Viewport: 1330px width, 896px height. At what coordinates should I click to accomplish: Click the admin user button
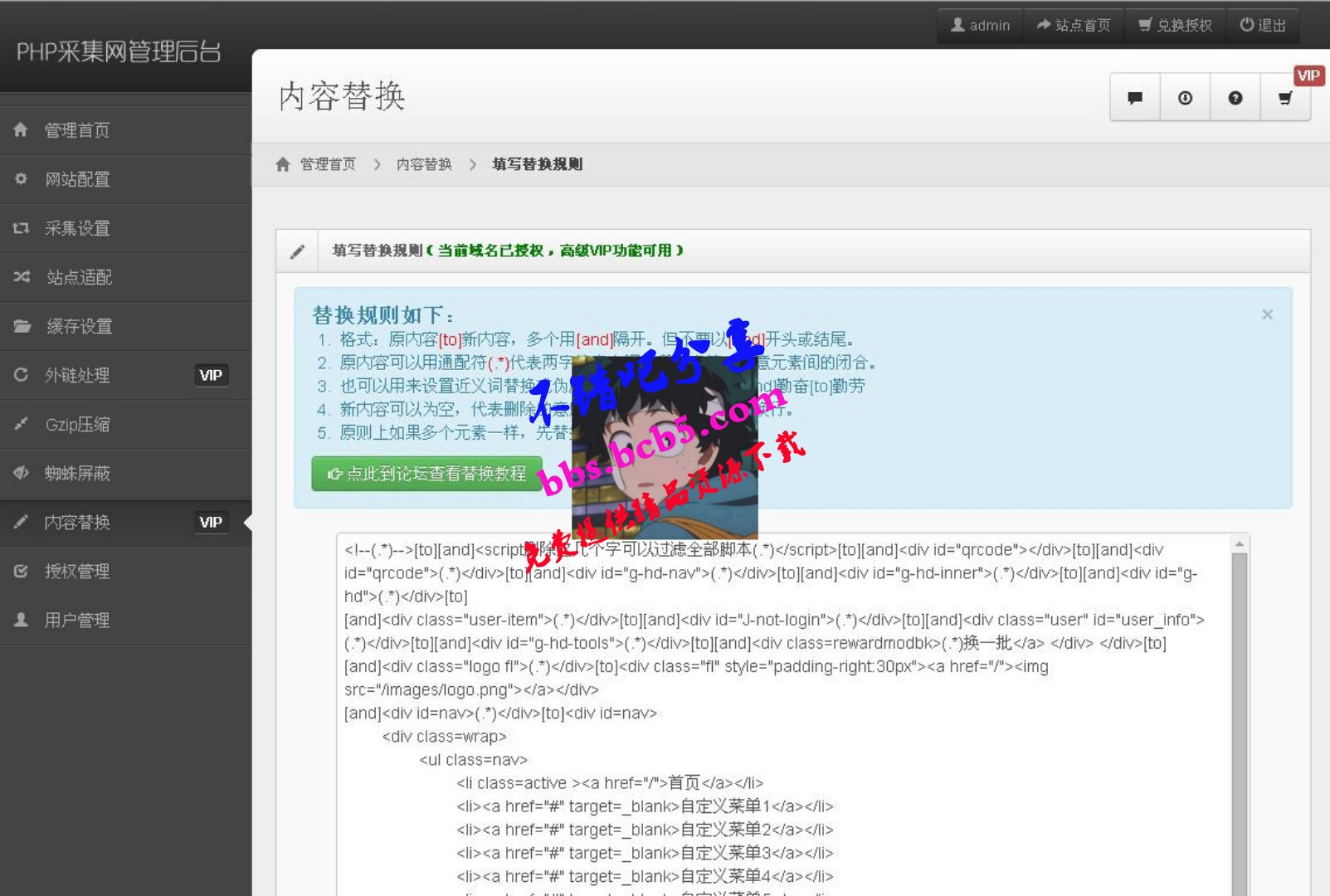click(x=980, y=26)
